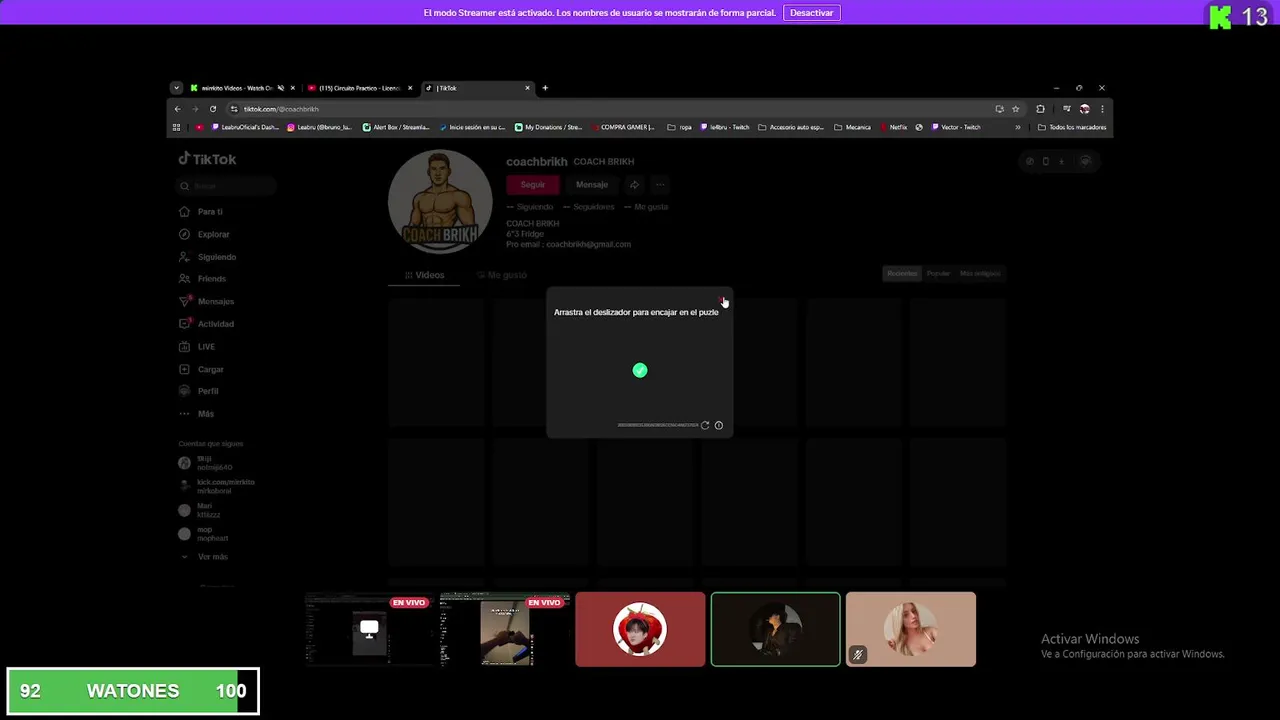Expand hidden bookmarks chevron

tap(1018, 127)
